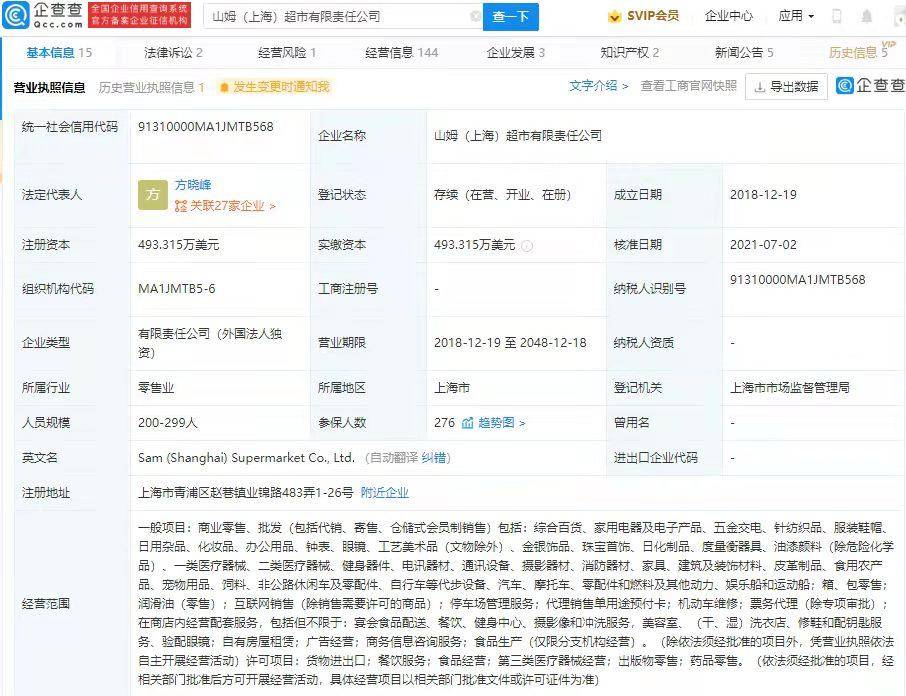Screen dimensions: 906x696
Task: Click the SVIP会员 crown icon
Action: [x=614, y=15]
